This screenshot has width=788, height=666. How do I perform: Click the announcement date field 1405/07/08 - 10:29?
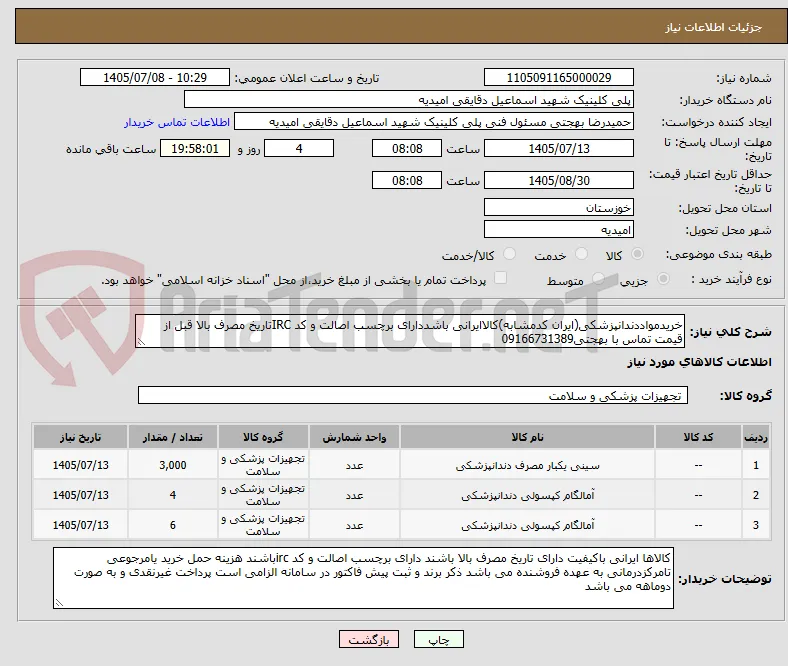(x=155, y=77)
